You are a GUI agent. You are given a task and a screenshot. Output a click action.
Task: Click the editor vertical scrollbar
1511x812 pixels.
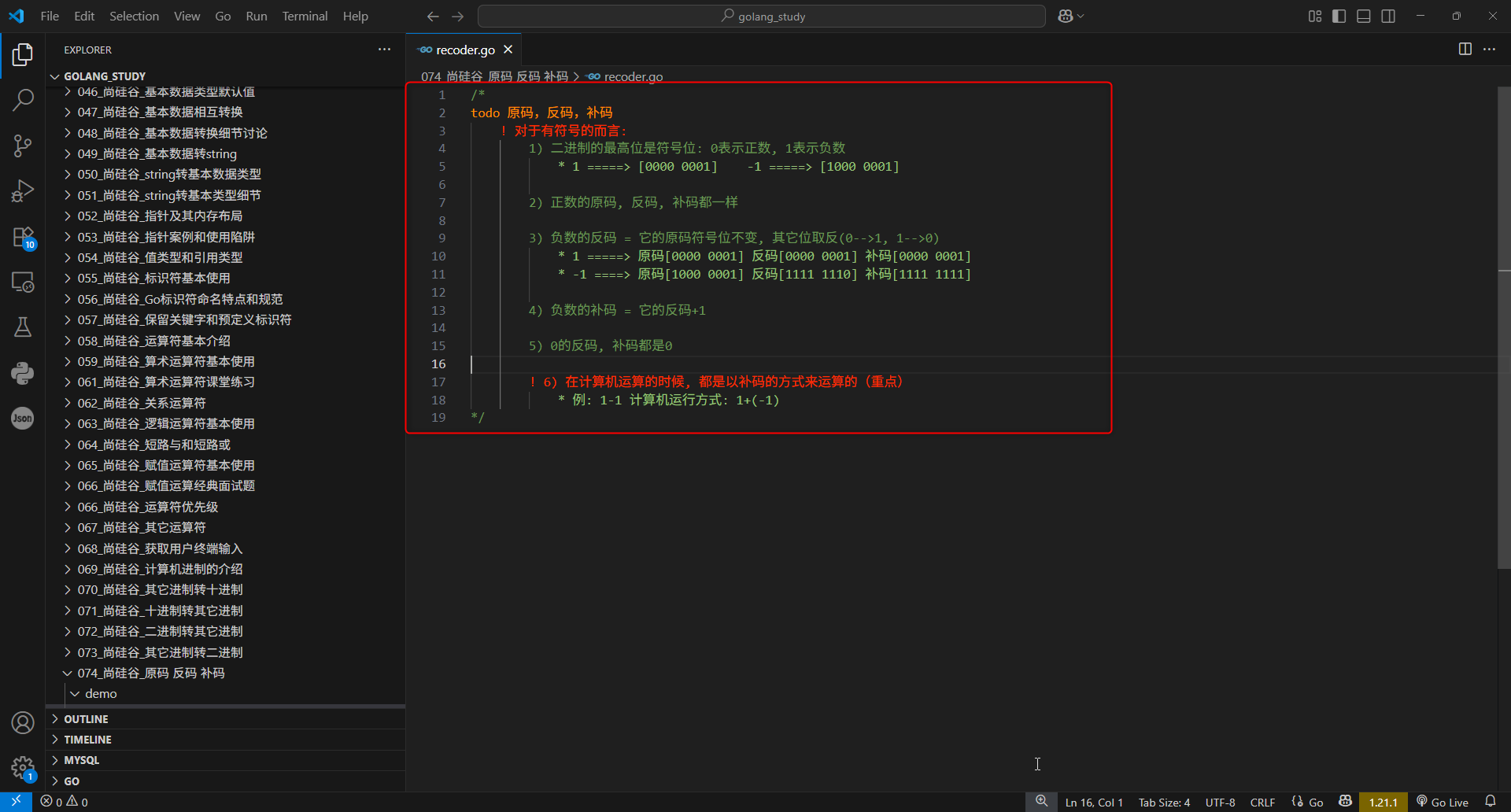click(x=1504, y=327)
